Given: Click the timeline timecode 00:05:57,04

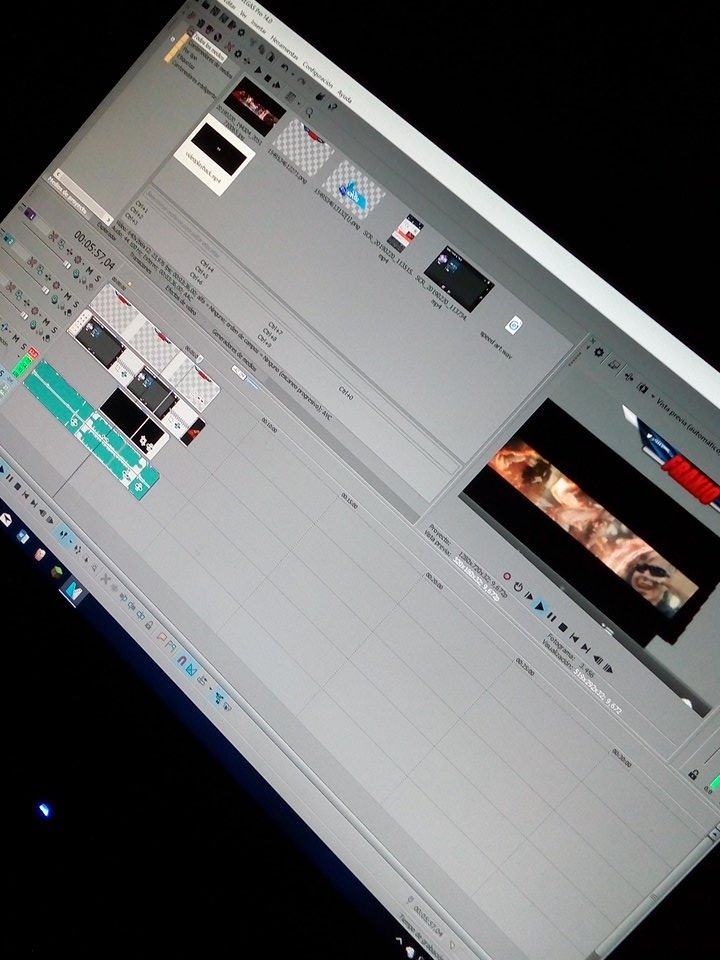Looking at the screenshot, I should [94, 250].
